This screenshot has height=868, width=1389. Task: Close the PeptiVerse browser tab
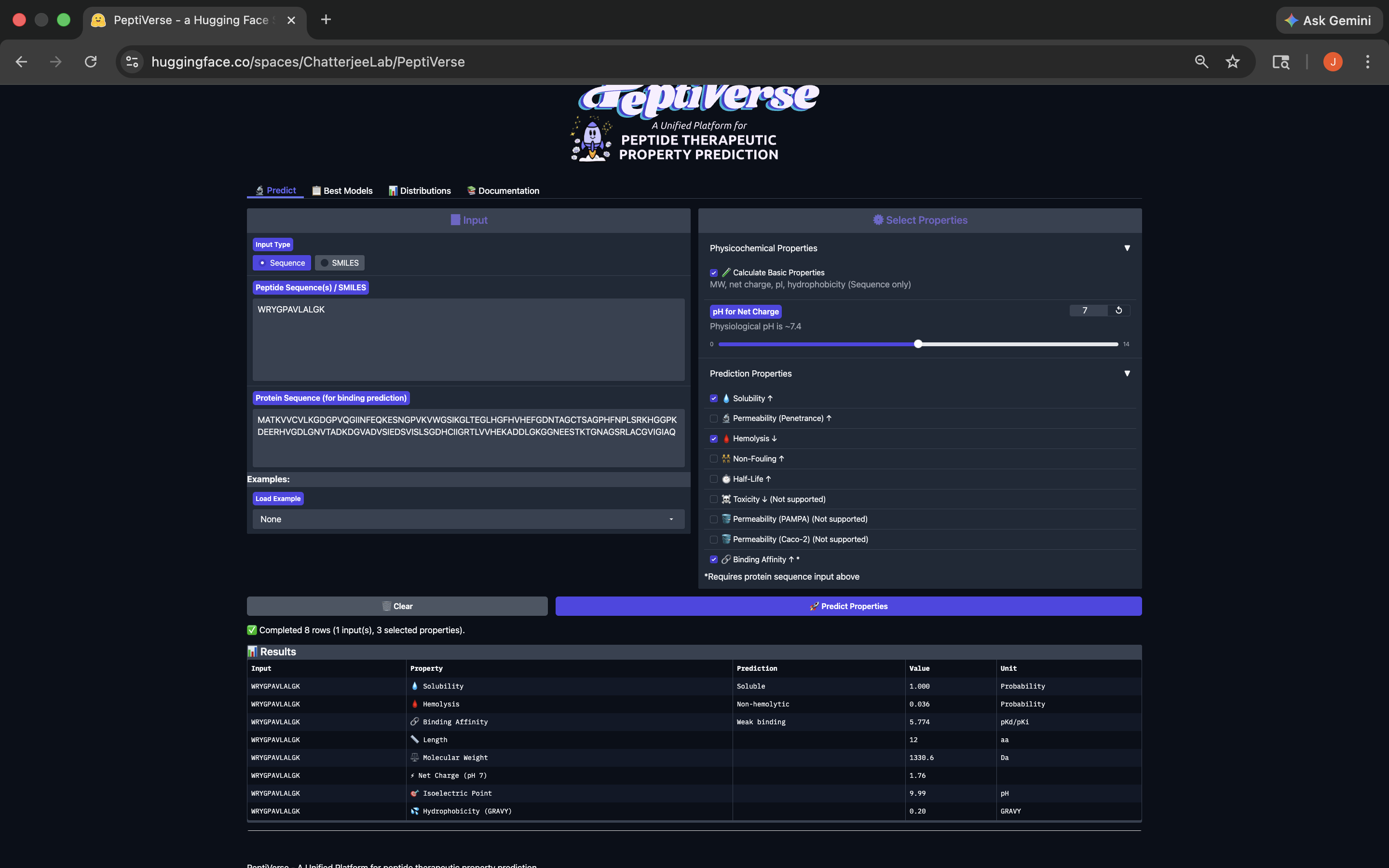pyautogui.click(x=292, y=21)
